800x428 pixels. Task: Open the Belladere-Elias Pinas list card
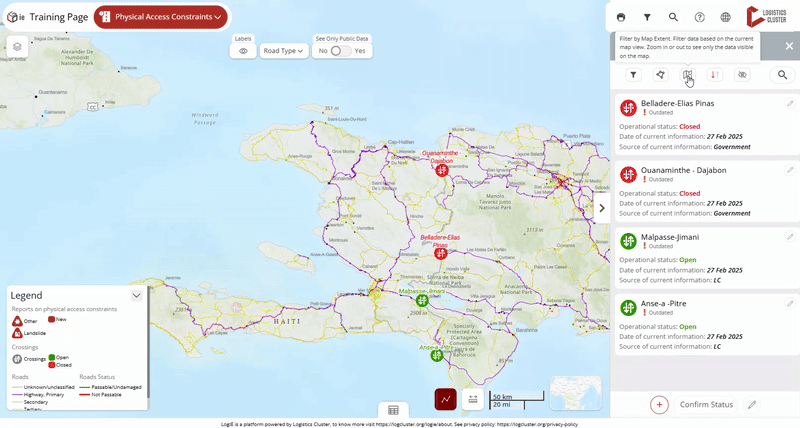coord(707,124)
